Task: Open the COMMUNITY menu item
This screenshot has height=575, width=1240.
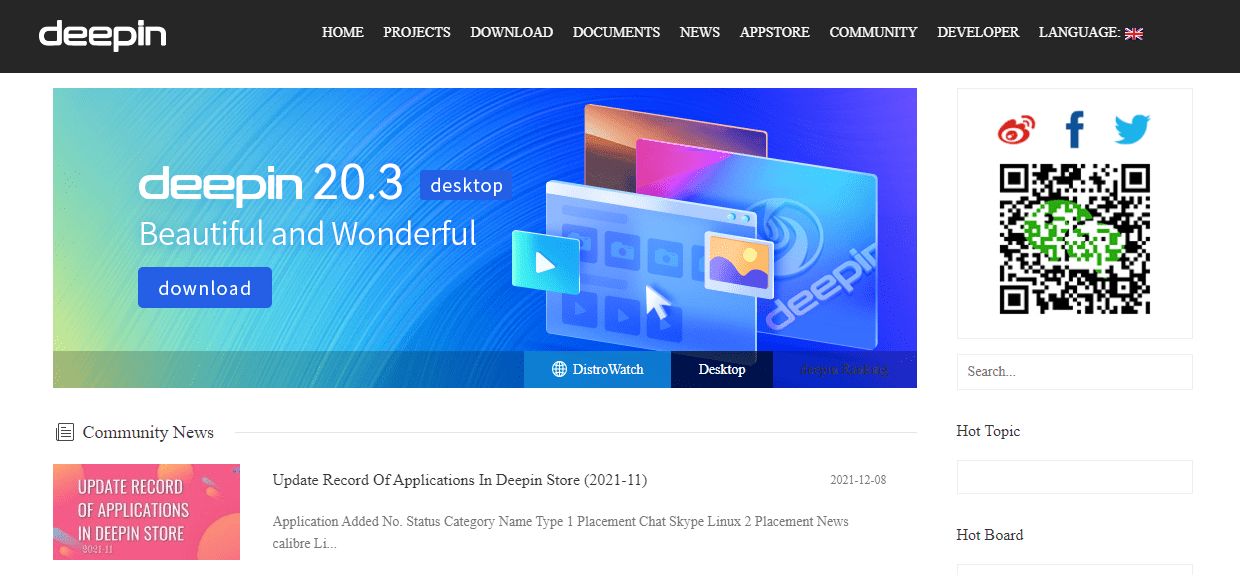Action: coord(873,32)
